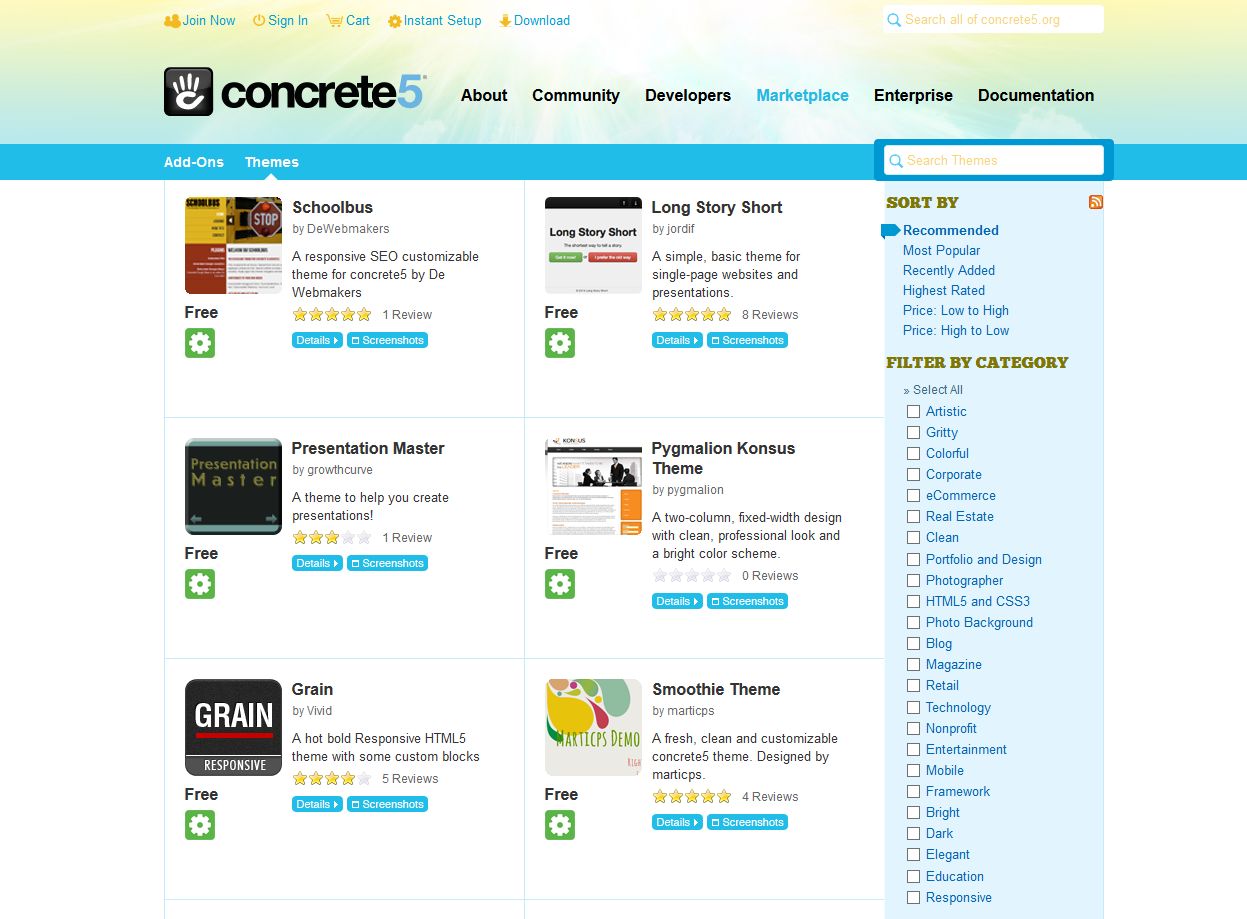Screen dimensions: 1247x919
Task: Toggle the Corporate category checkbox
Action: [x=913, y=475]
